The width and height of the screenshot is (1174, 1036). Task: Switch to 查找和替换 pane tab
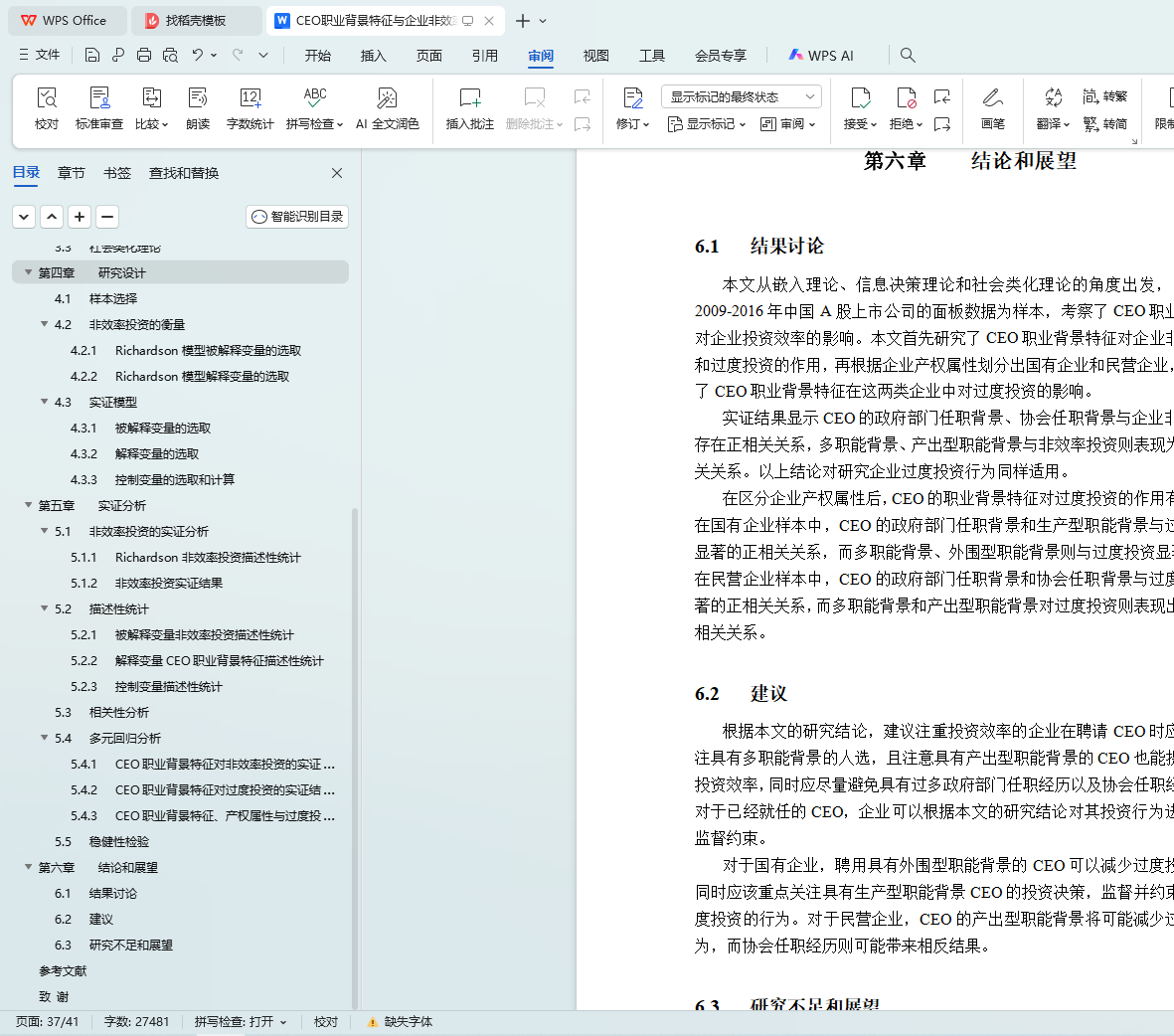[184, 173]
